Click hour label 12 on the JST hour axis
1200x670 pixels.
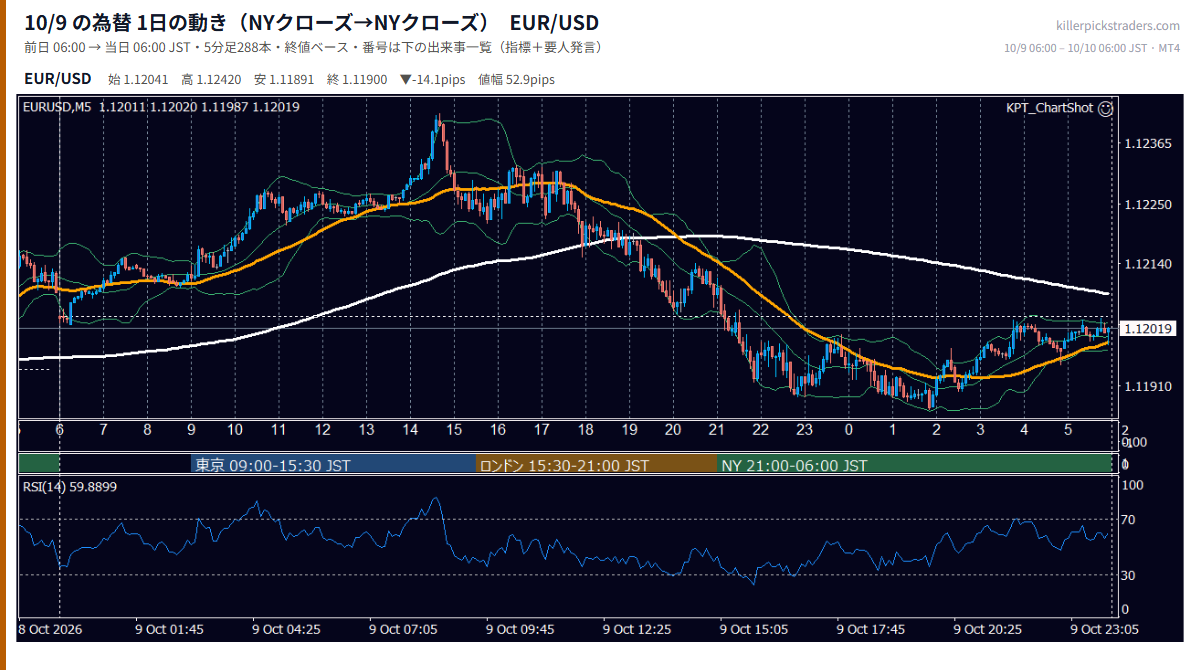322,430
